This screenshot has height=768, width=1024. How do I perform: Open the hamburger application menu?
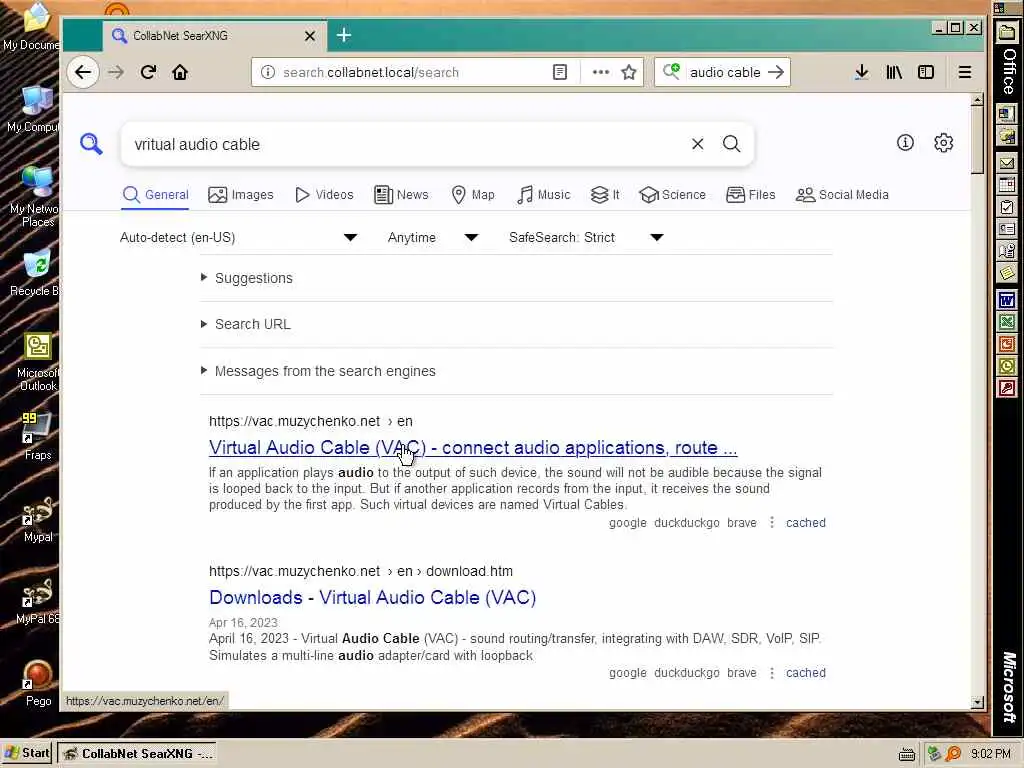coord(965,72)
